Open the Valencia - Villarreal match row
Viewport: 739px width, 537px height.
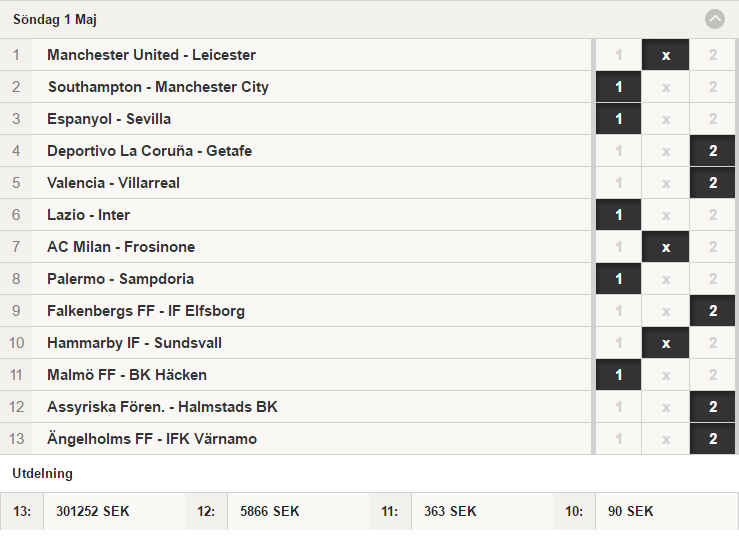[x=296, y=183]
